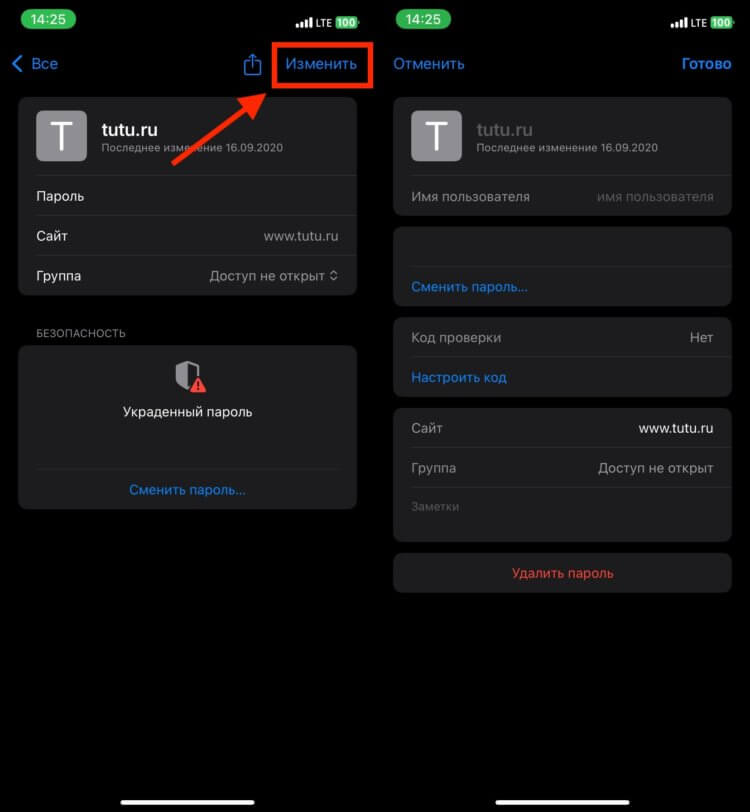
Task: Tap the green 14:25 time pill on right screen
Action: click(423, 19)
